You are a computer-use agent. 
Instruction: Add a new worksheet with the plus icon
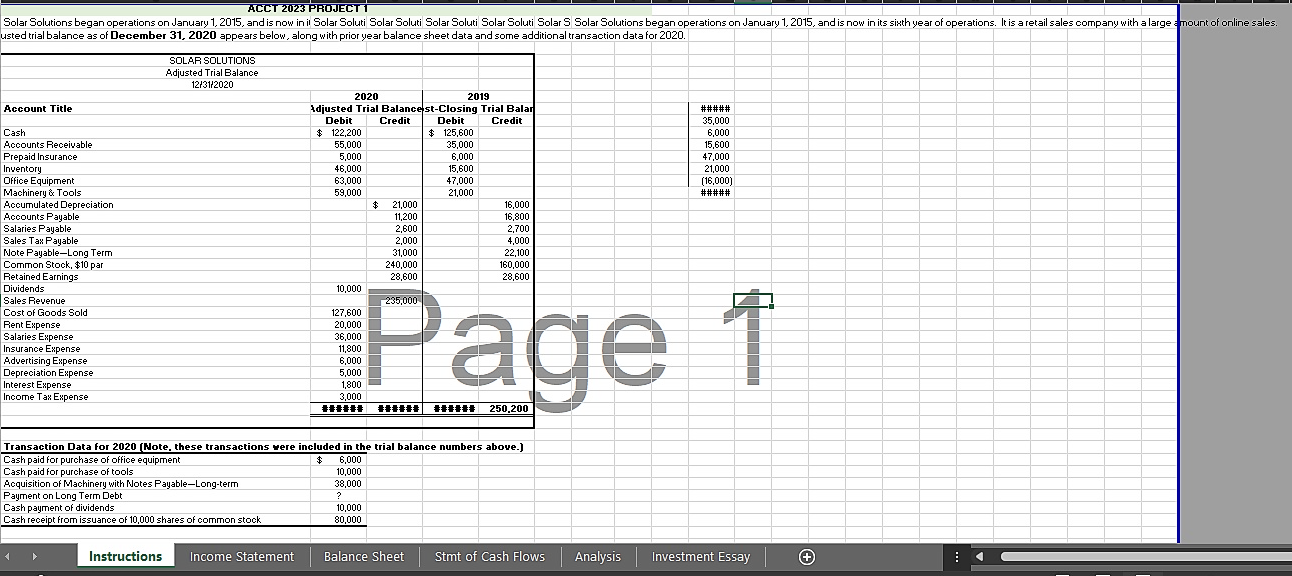(x=806, y=556)
